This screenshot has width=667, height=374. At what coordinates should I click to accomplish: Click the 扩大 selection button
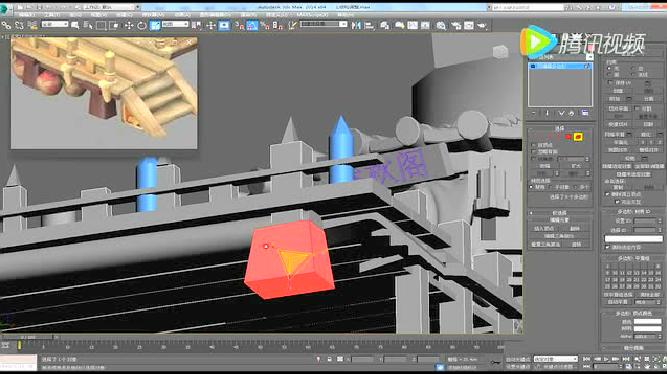(x=576, y=166)
